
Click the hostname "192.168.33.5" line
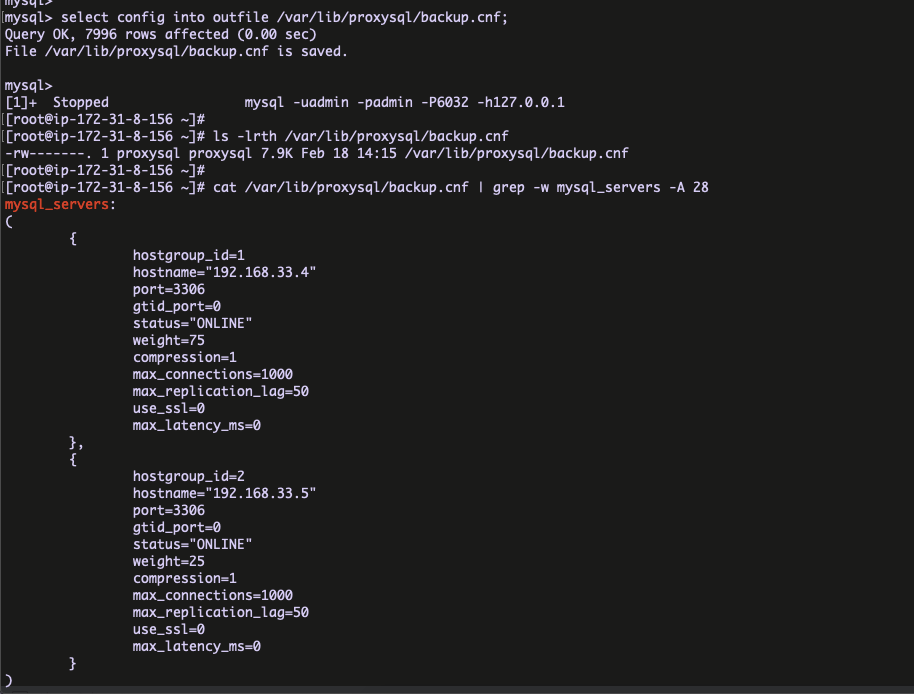click(x=225, y=493)
